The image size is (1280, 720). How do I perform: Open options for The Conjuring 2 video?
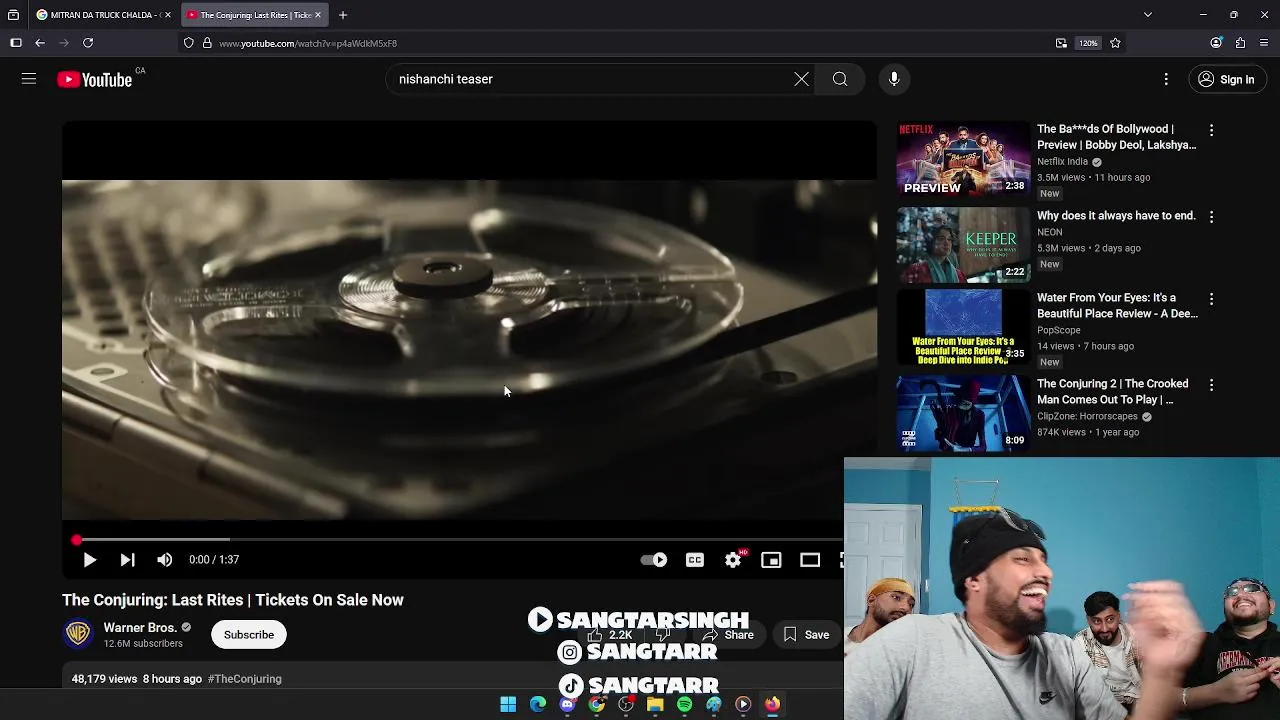(1211, 384)
